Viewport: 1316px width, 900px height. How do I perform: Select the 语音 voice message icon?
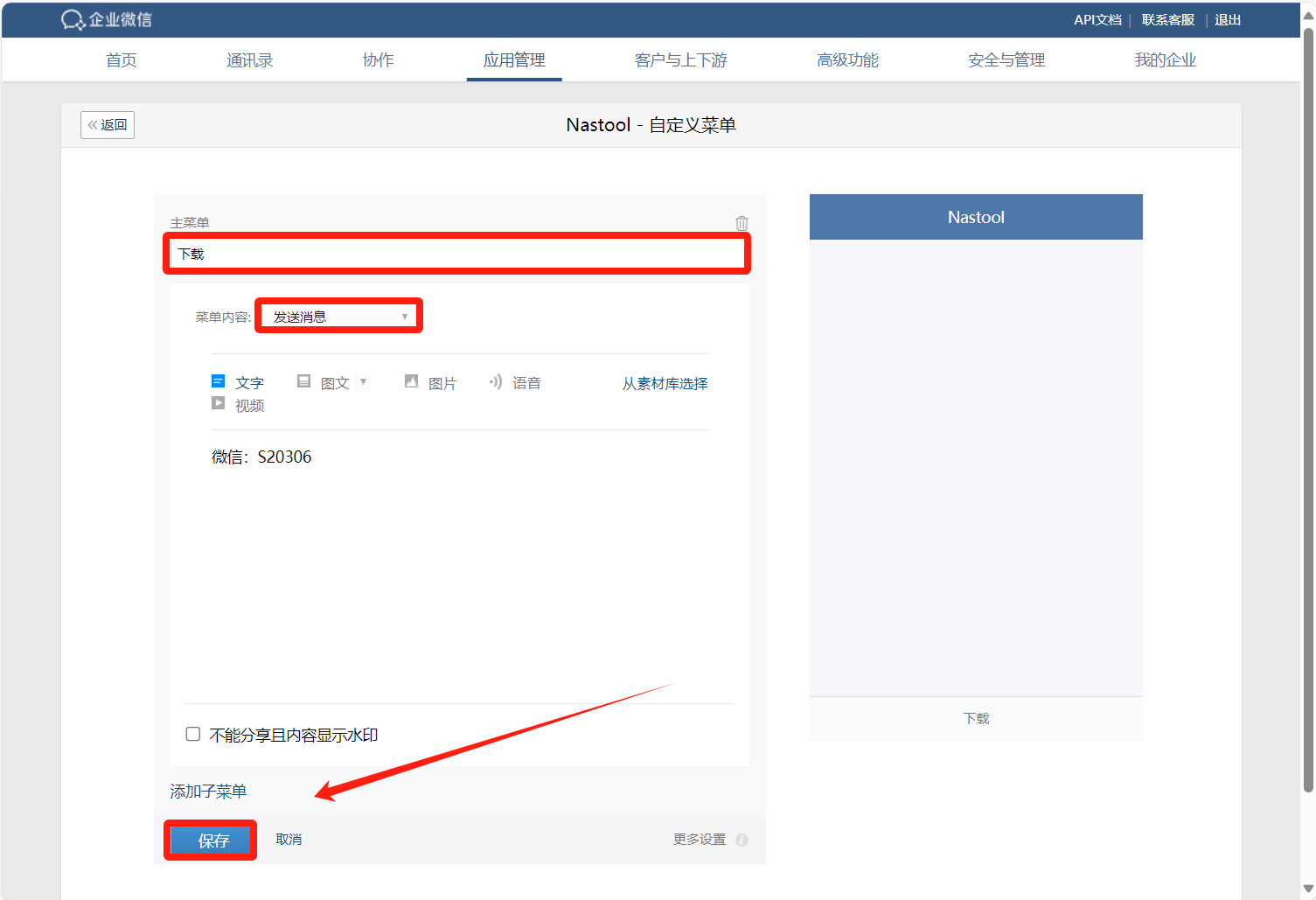tap(496, 382)
